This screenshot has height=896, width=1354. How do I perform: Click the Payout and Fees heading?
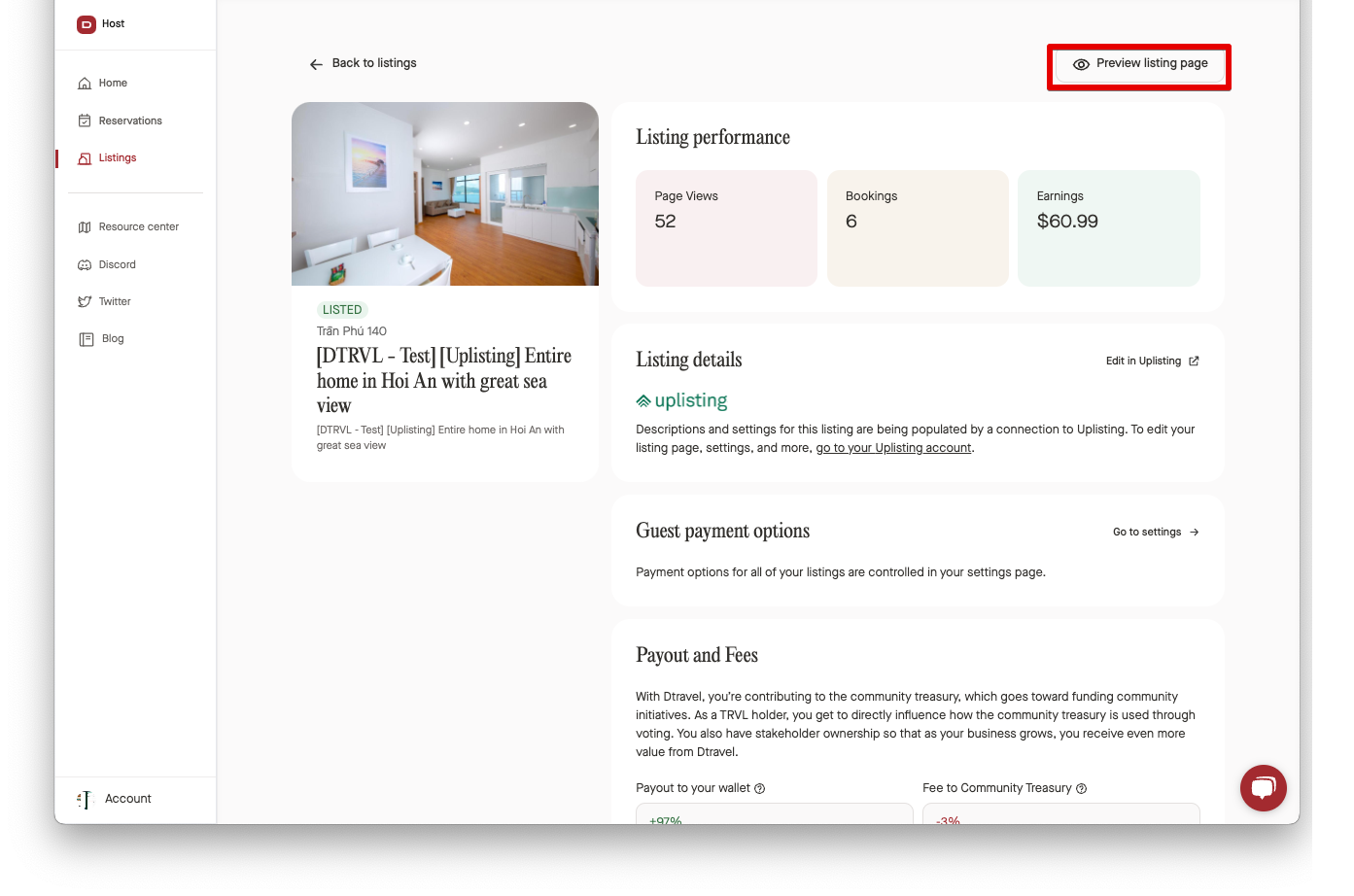tap(697, 655)
